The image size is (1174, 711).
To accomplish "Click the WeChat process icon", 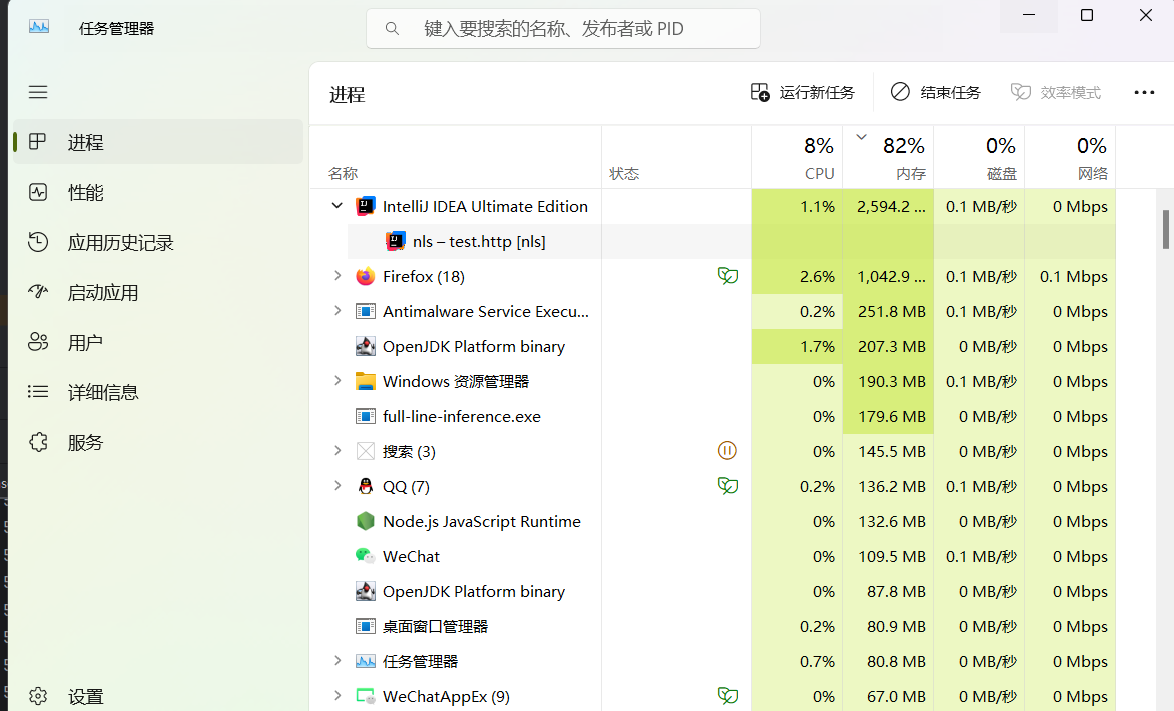I will coord(365,556).
